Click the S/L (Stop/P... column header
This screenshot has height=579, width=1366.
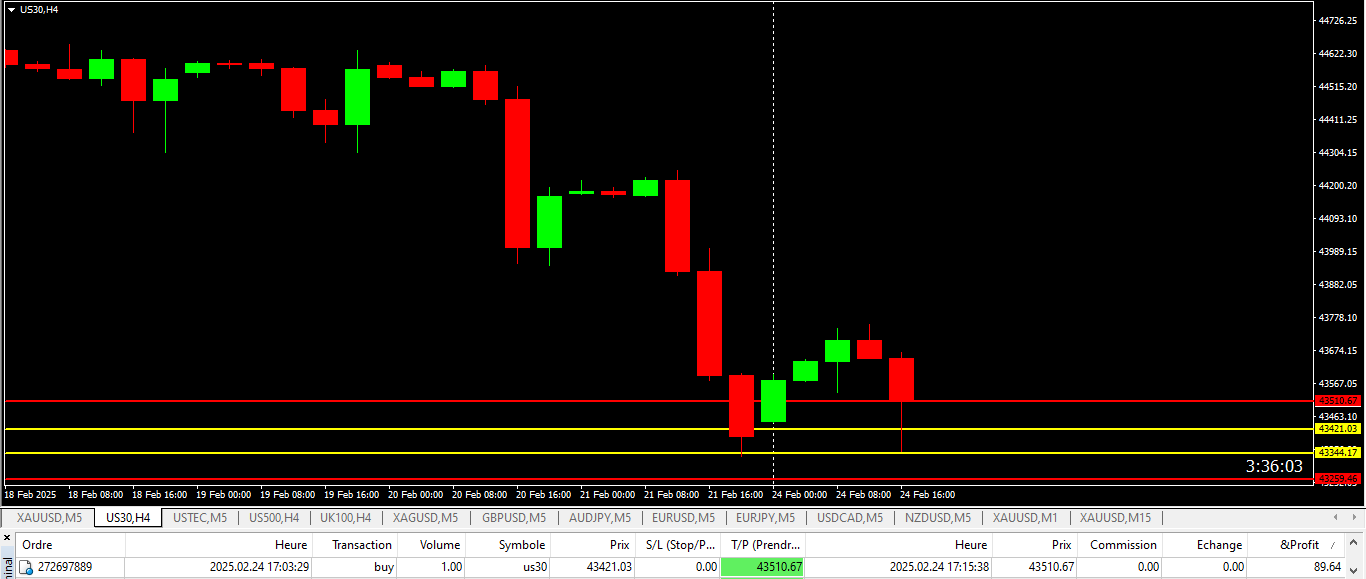(677, 545)
